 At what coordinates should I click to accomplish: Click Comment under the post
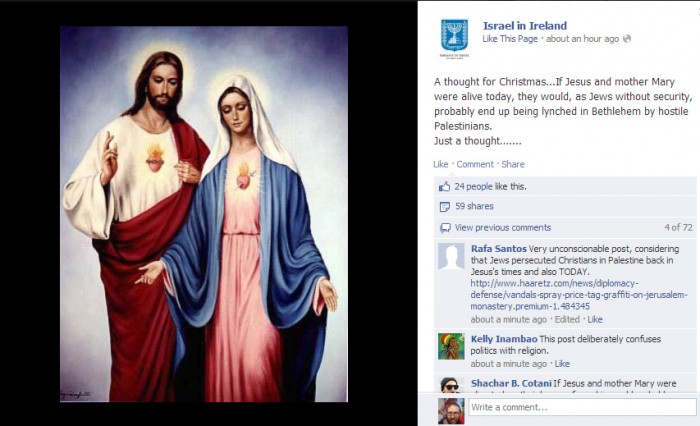click(x=475, y=164)
